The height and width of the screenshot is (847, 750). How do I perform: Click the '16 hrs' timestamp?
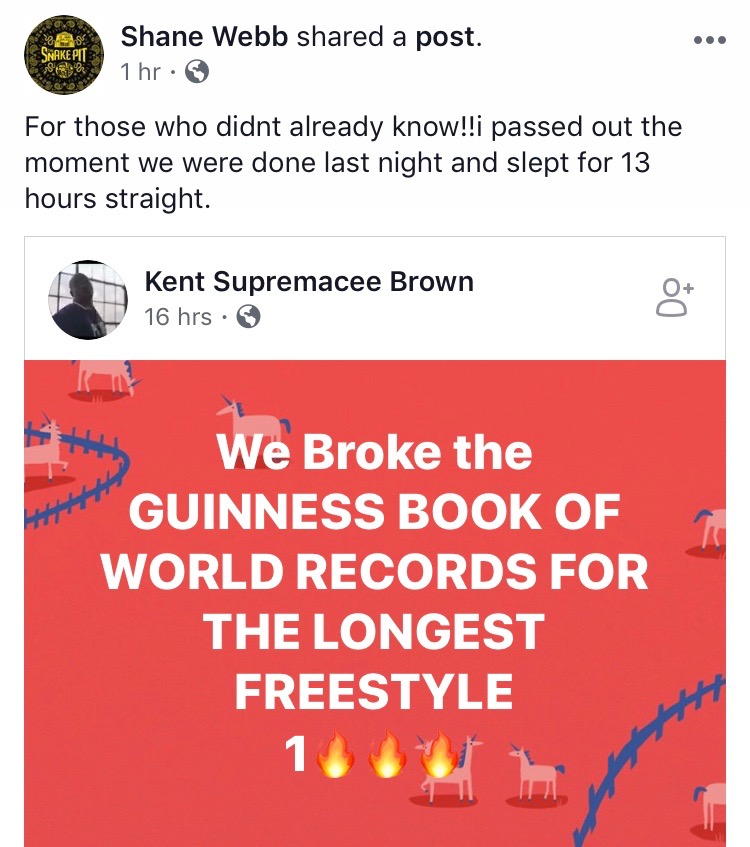coord(178,317)
